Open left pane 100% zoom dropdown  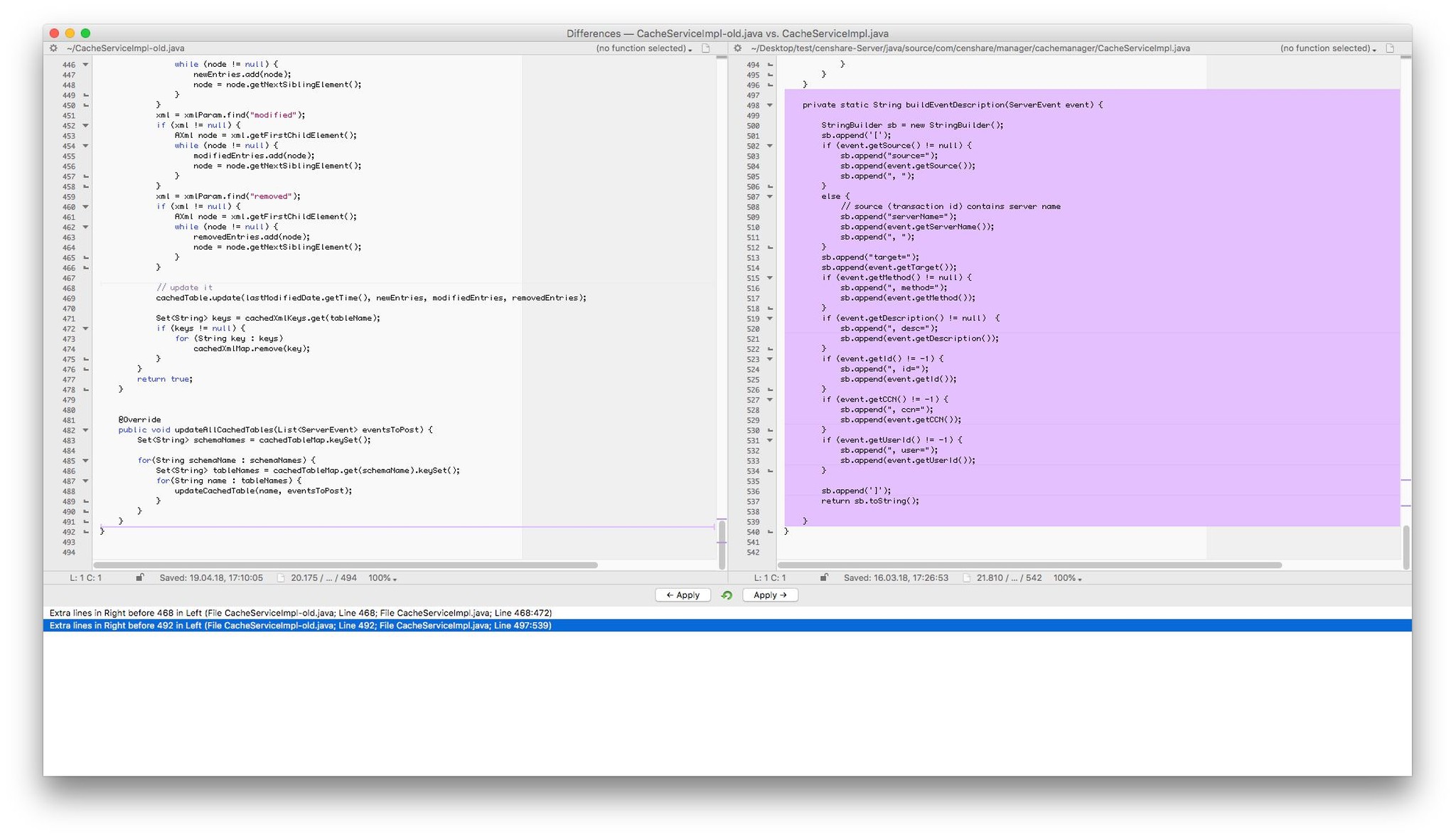click(x=382, y=578)
